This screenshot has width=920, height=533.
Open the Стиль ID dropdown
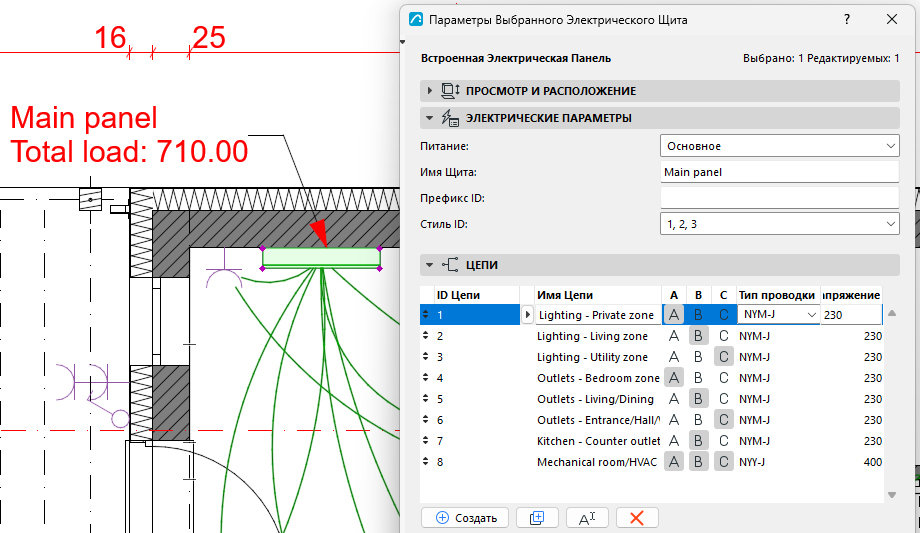click(x=780, y=224)
